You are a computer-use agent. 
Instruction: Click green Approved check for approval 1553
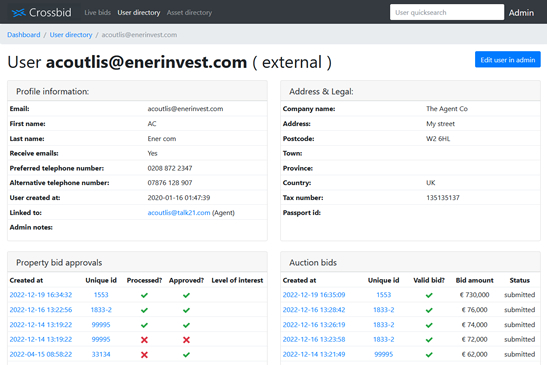[186, 295]
